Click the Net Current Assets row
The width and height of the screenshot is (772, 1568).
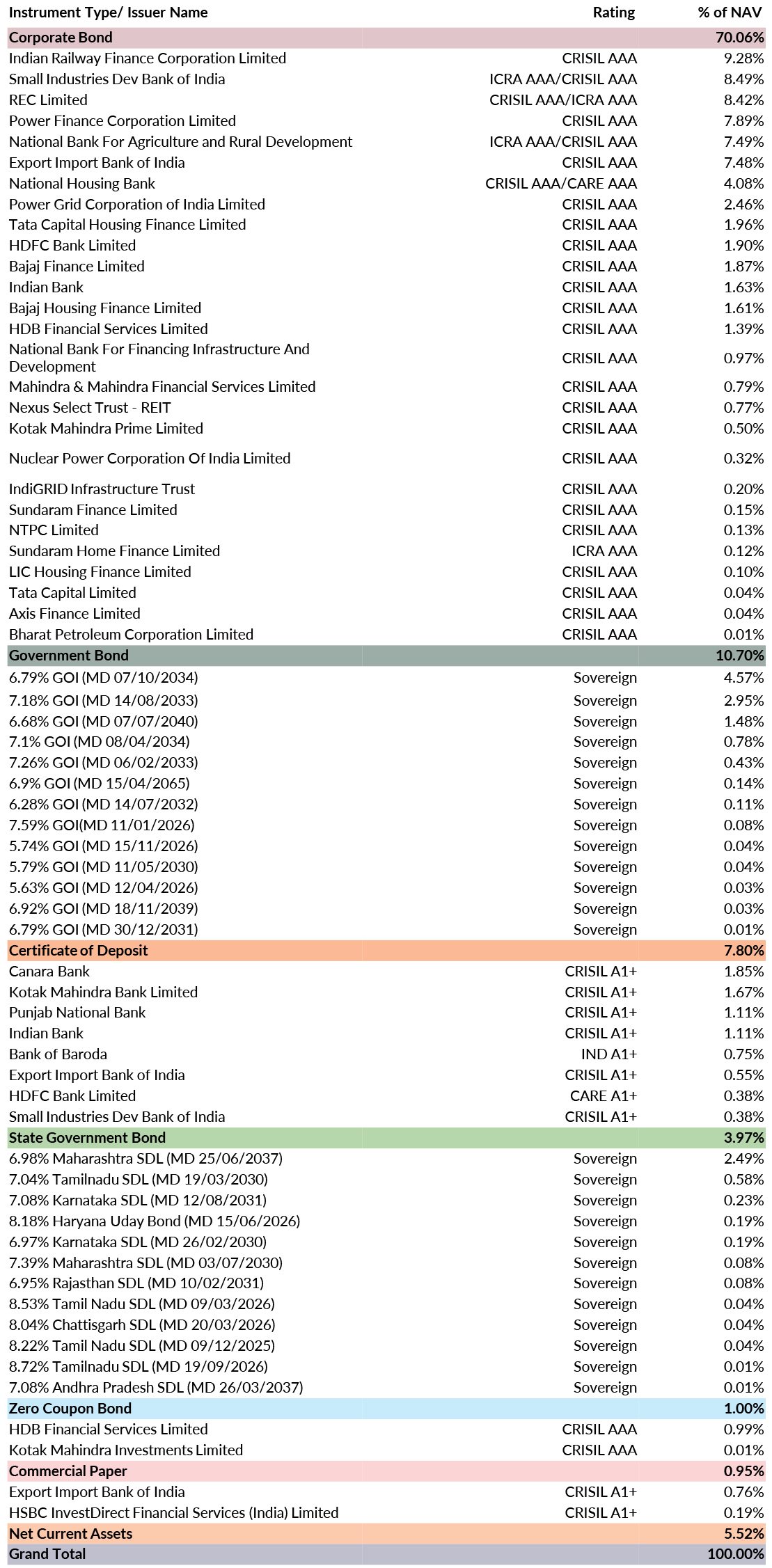point(71,1534)
